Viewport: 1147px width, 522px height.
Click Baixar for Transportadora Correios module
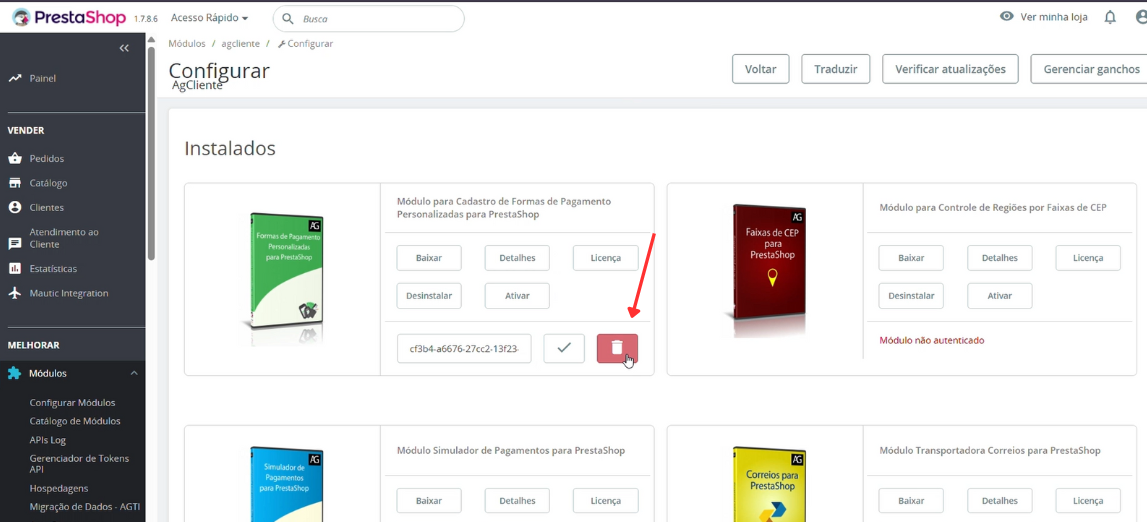[x=911, y=501]
